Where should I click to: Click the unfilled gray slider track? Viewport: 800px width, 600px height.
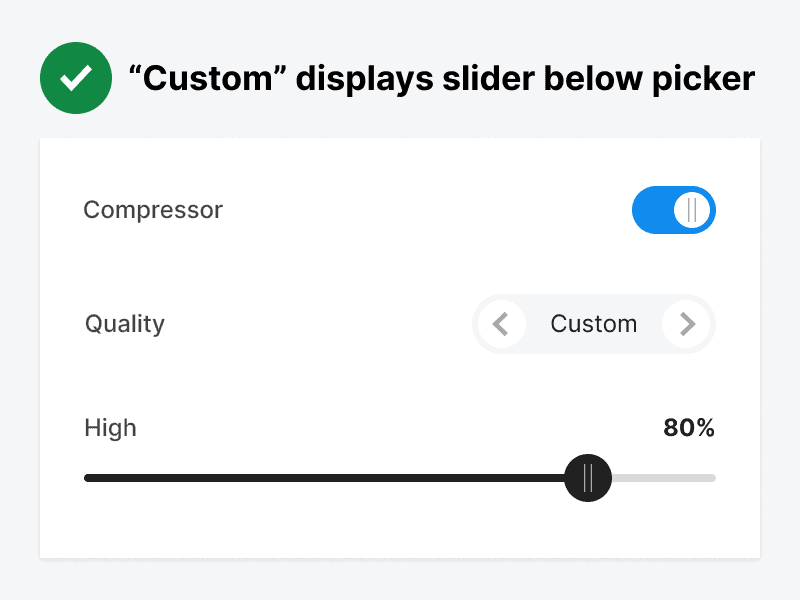click(664, 478)
